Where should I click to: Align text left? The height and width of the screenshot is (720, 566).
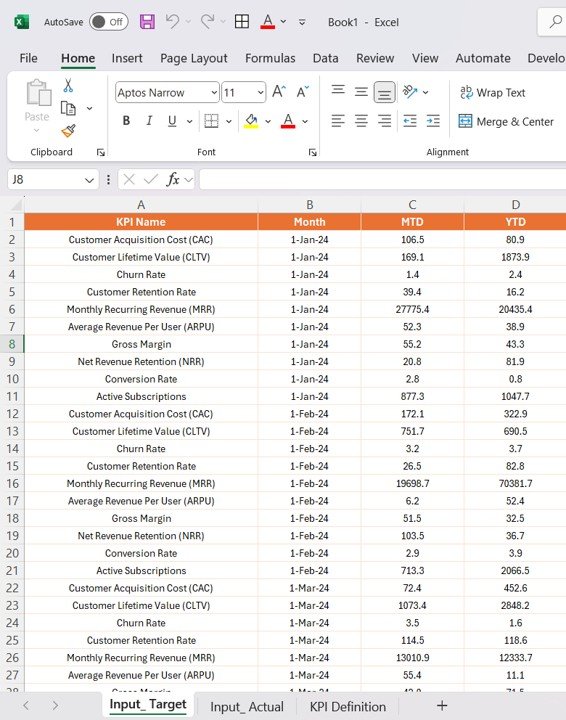(338, 121)
